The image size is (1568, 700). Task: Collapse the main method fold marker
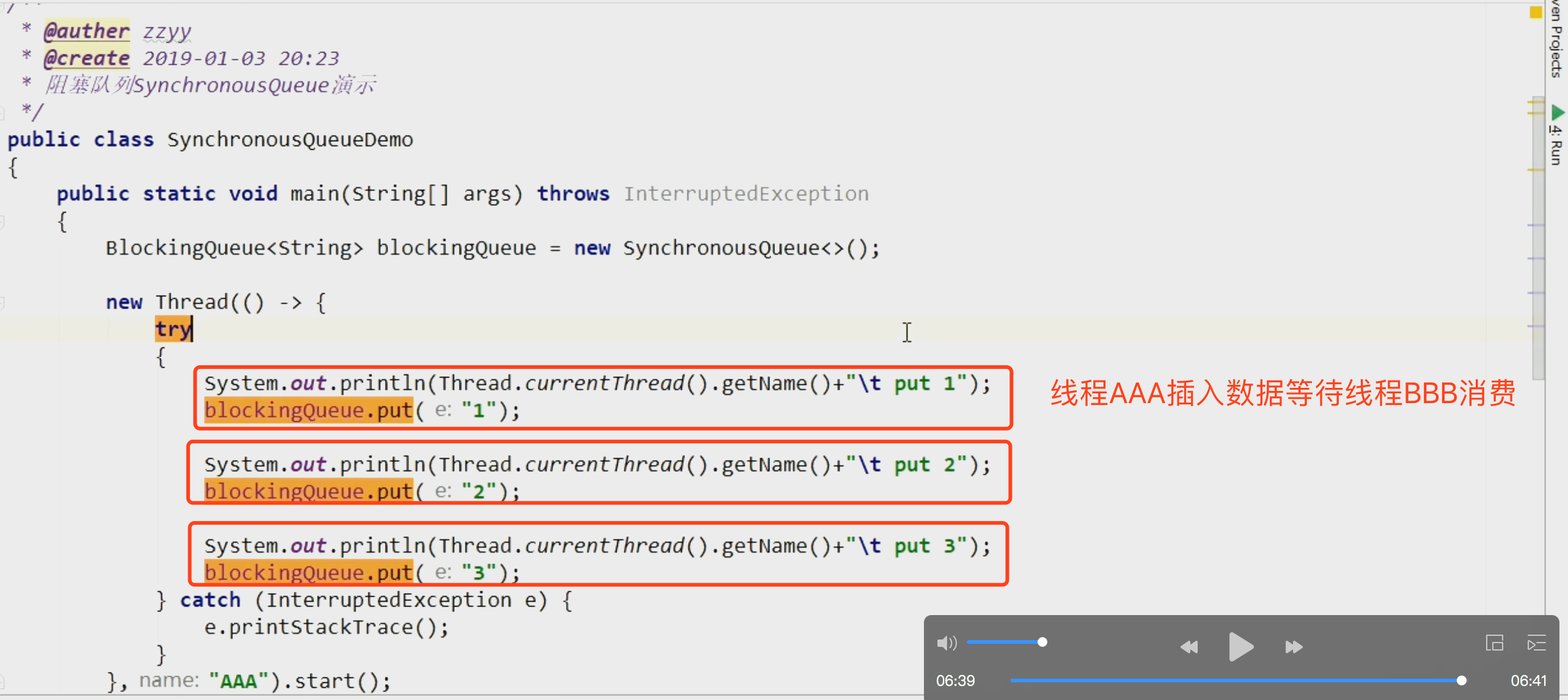[2, 221]
